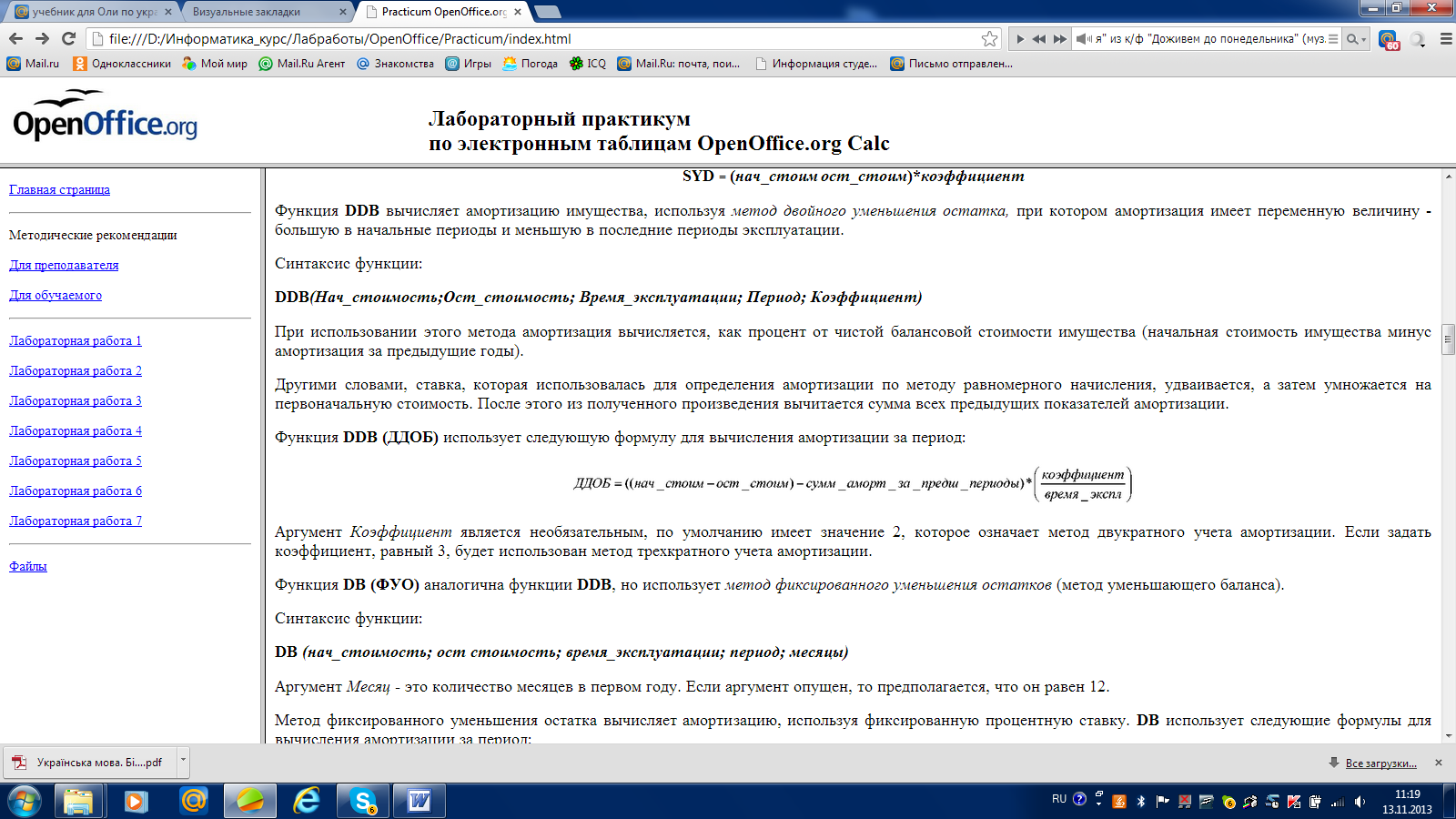Open 'Письмо отправлен...' bookmark
The height and width of the screenshot is (819, 1456).
(951, 64)
